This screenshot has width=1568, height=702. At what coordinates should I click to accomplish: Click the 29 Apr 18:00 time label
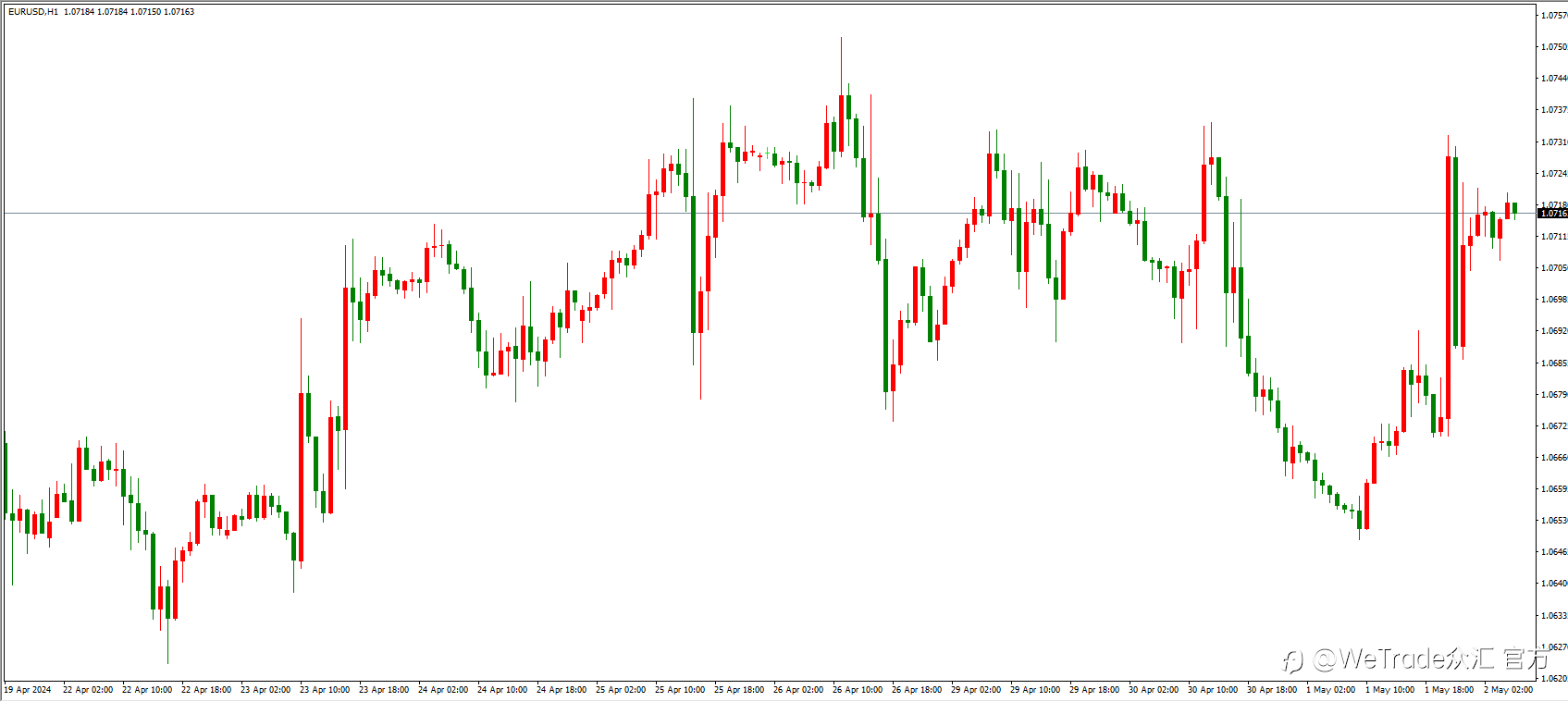pos(1094,690)
